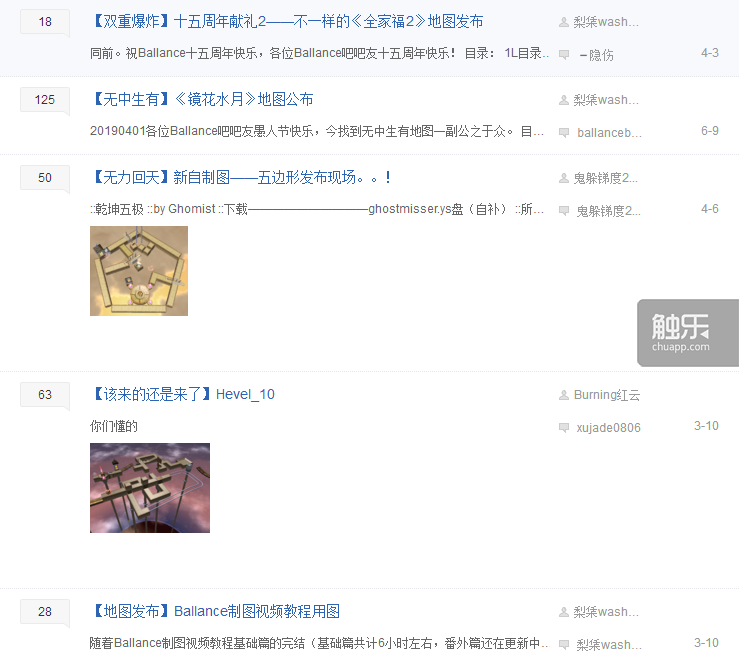Click the last-reply icon beside xujade0806

564,428
